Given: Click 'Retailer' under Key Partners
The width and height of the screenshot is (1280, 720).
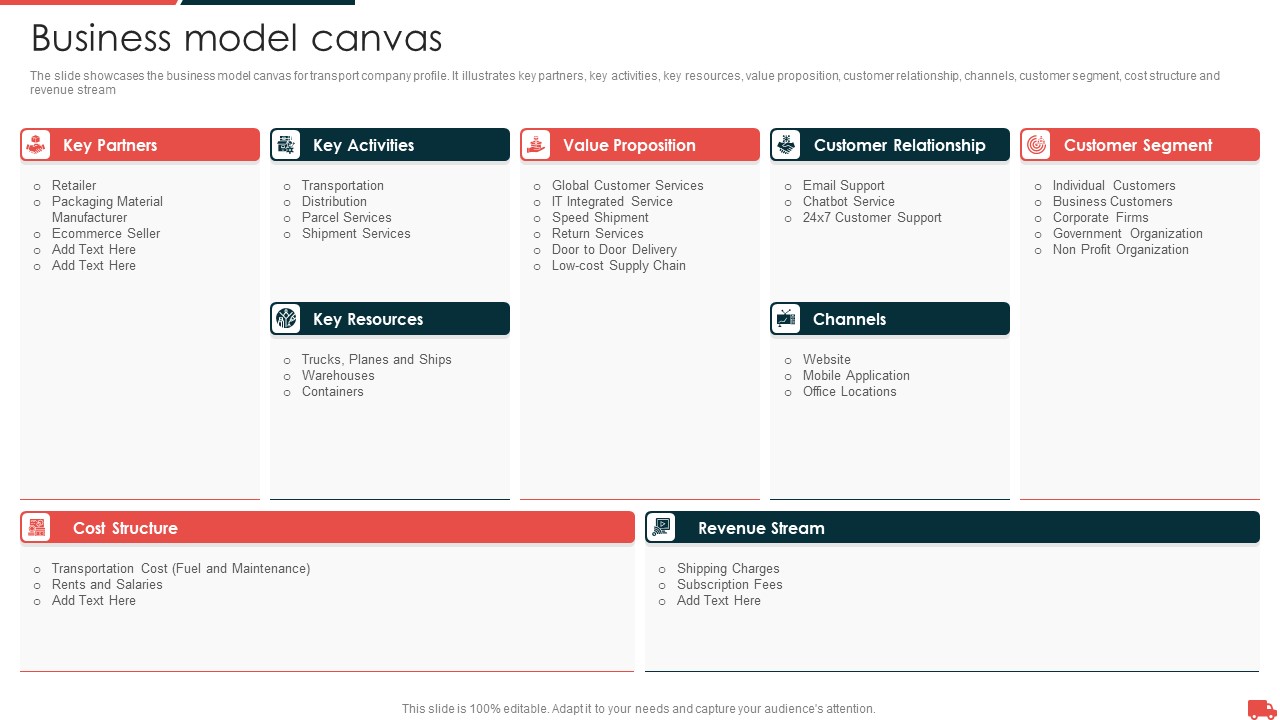Looking at the screenshot, I should coord(74,186).
